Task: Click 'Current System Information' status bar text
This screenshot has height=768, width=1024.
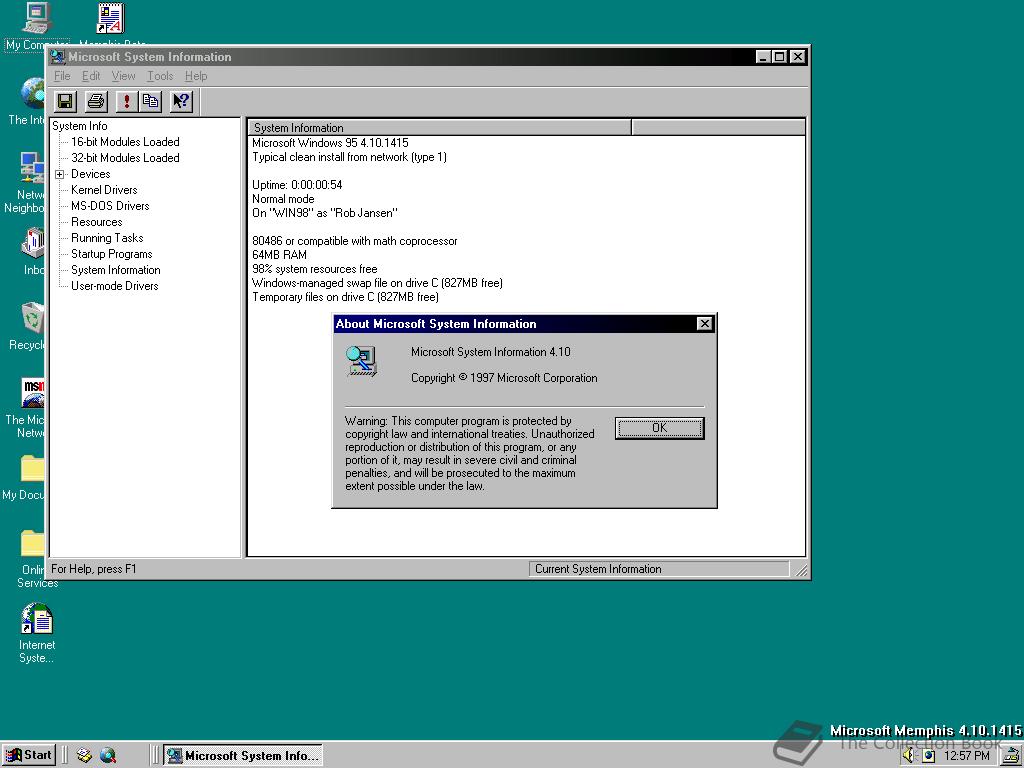Action: pos(598,569)
